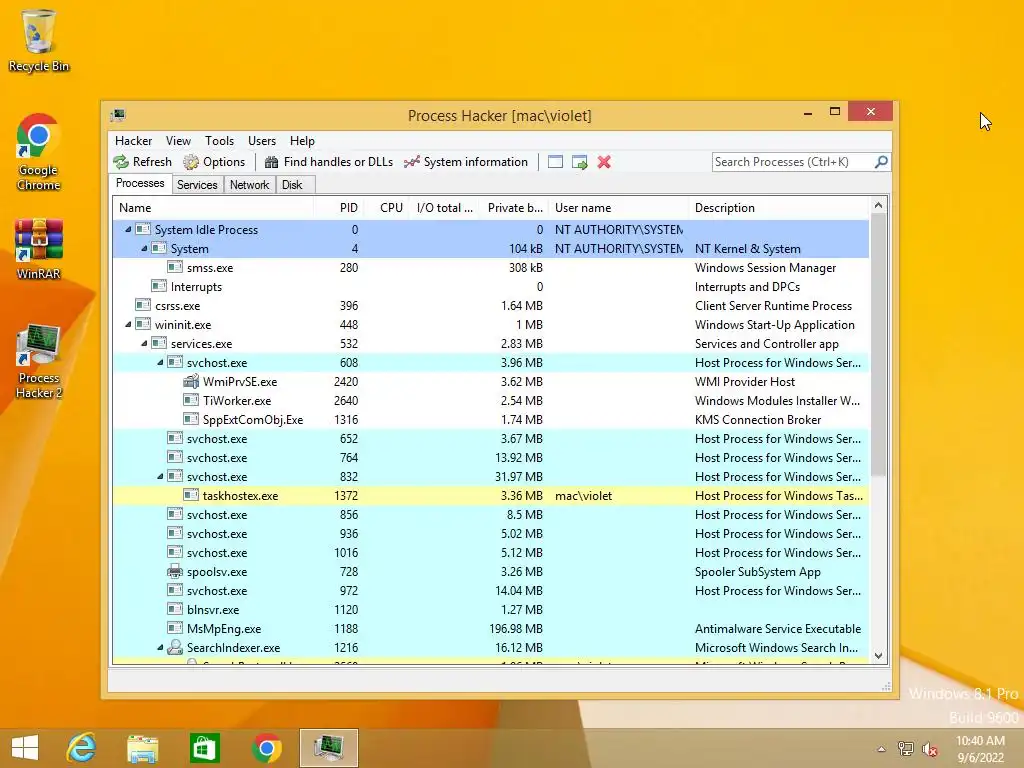Screen dimensions: 1024x768
Task: Collapse svchost.exe PID 608 node
Action: tap(160, 362)
